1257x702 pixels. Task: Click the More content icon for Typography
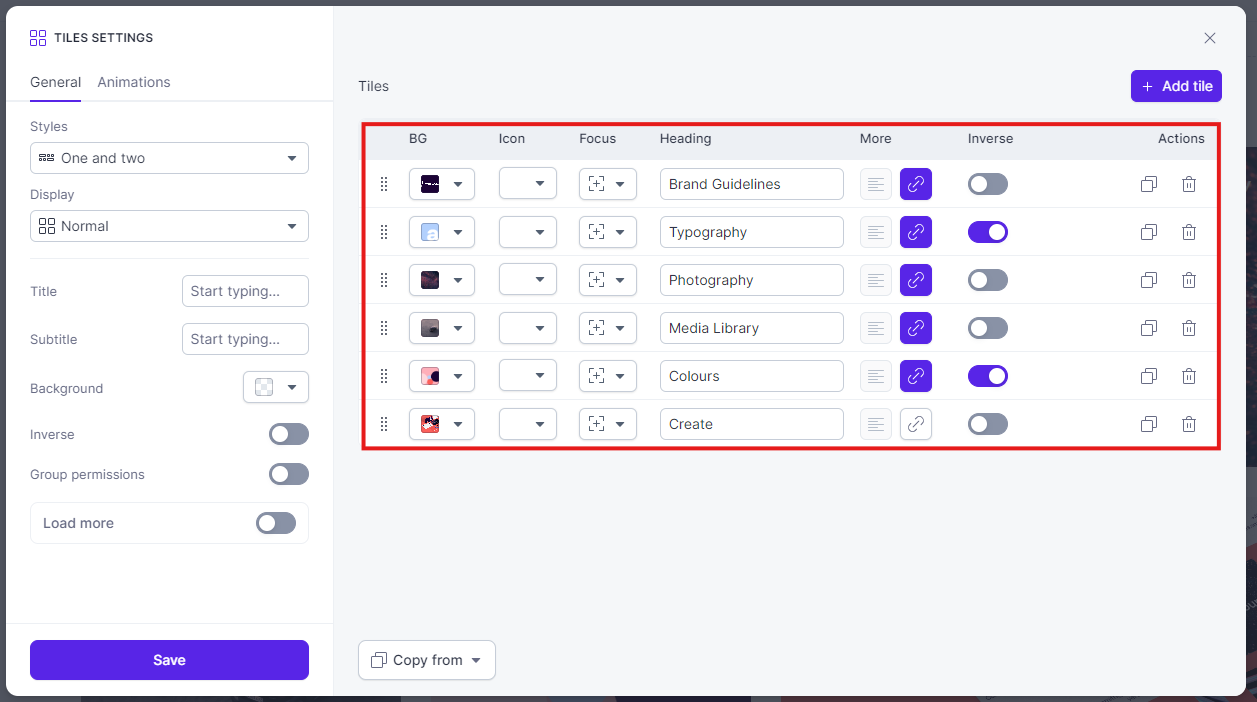click(x=875, y=232)
